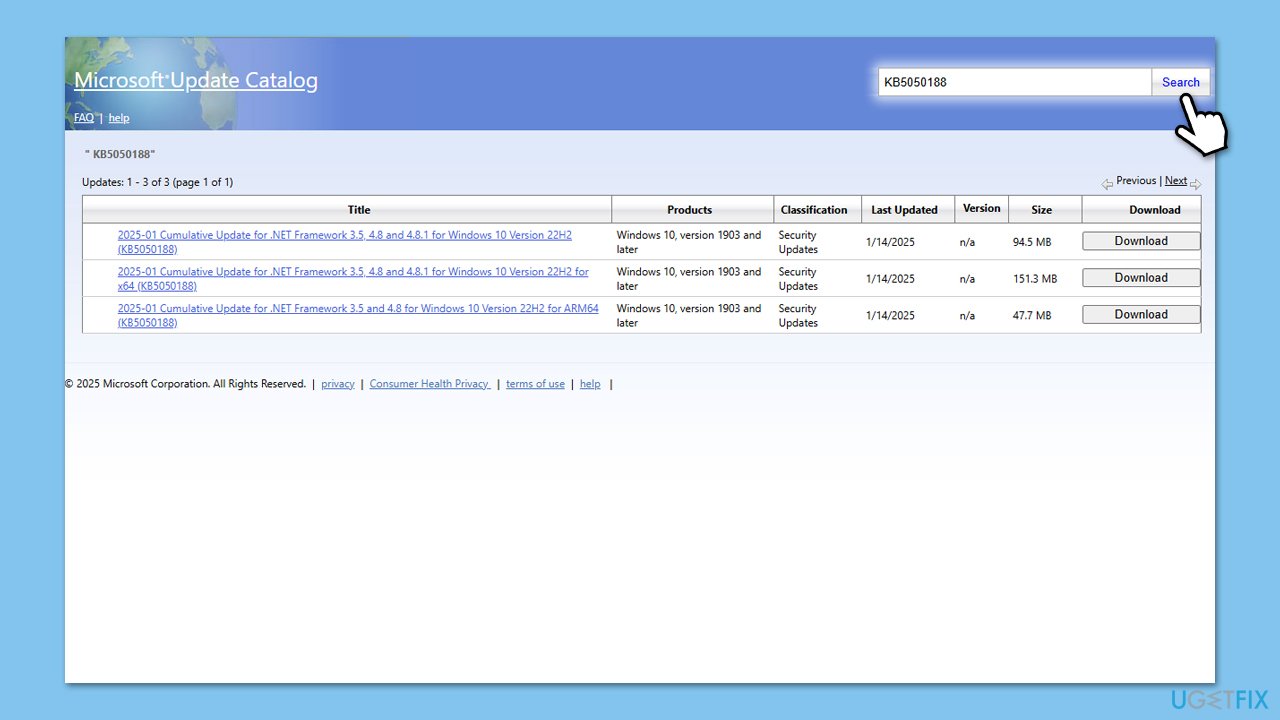Sort by Last Updated column header
1280x720 pixels.
coord(904,210)
